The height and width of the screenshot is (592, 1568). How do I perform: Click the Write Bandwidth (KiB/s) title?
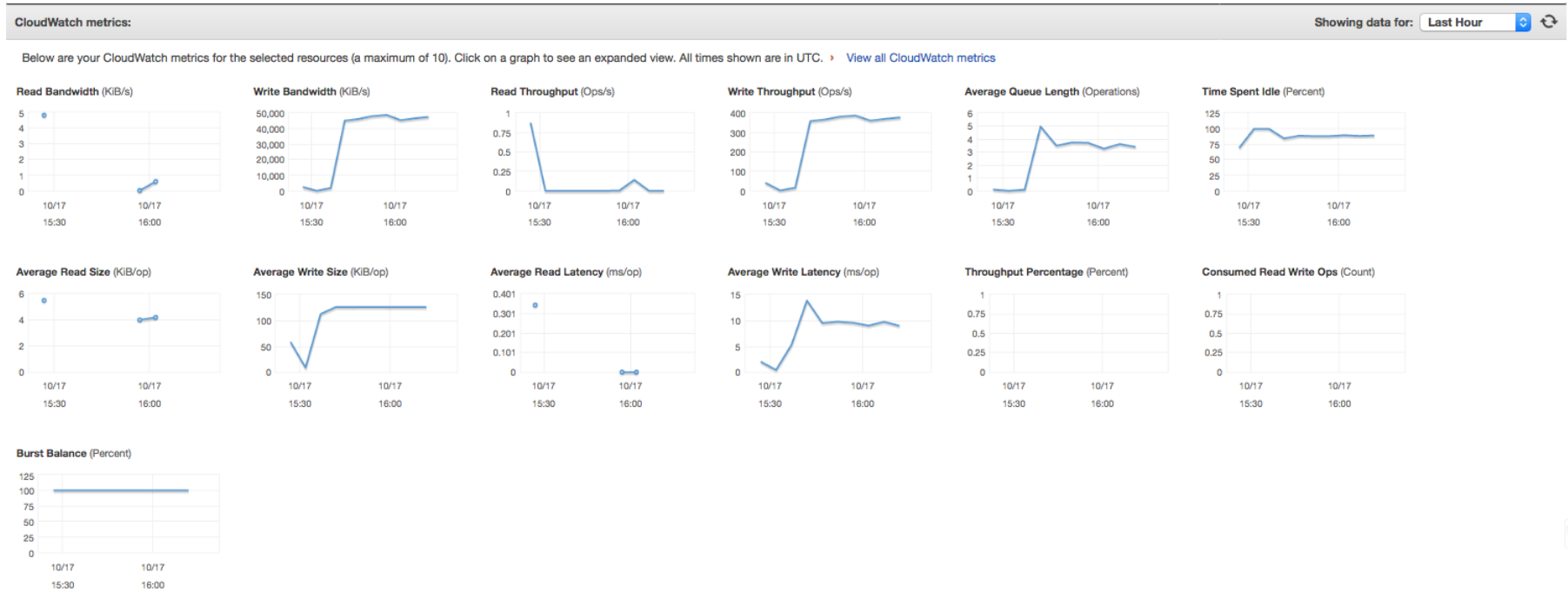311,91
